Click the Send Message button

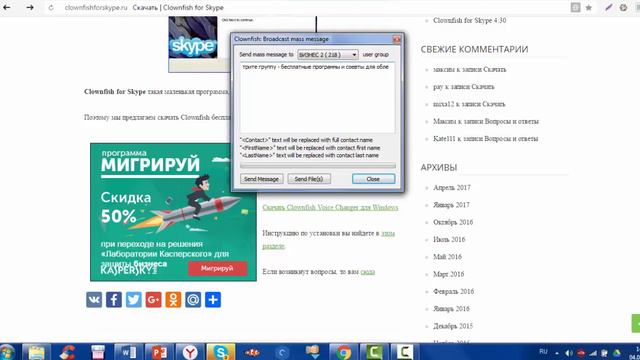click(x=261, y=179)
